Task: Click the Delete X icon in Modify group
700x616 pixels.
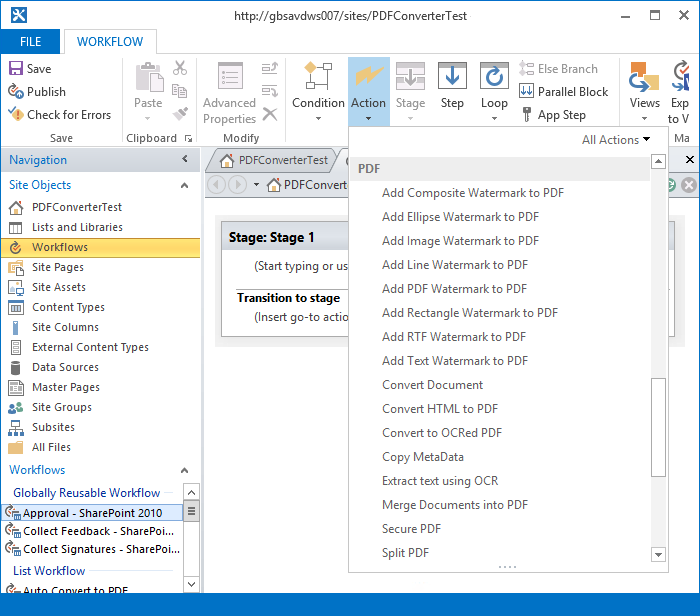Action: click(x=270, y=114)
